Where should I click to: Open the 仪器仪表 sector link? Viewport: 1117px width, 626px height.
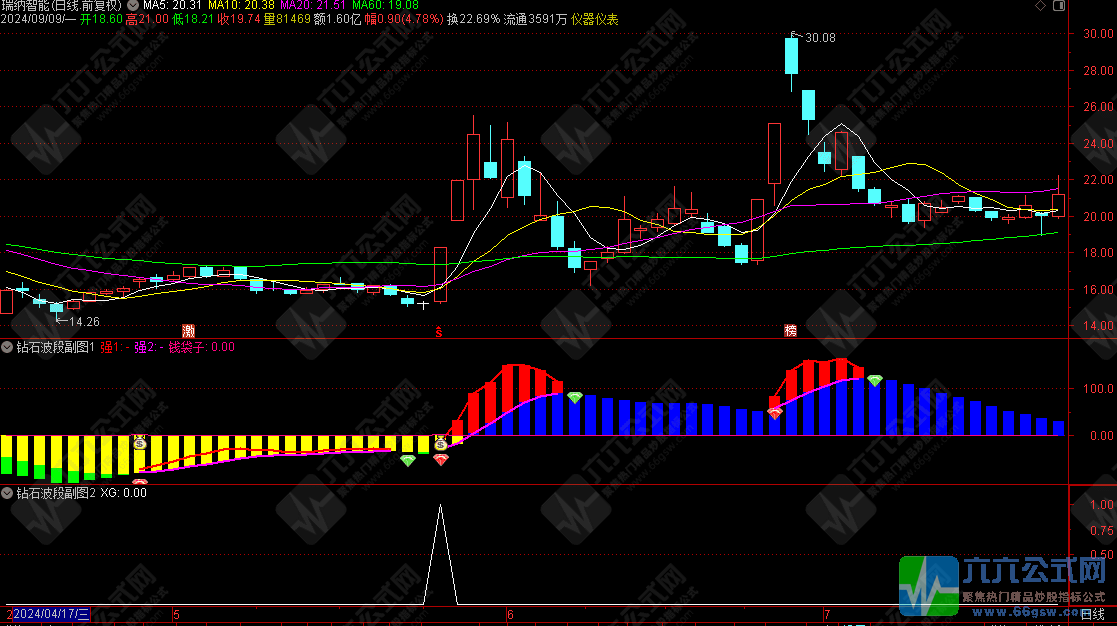pos(596,19)
